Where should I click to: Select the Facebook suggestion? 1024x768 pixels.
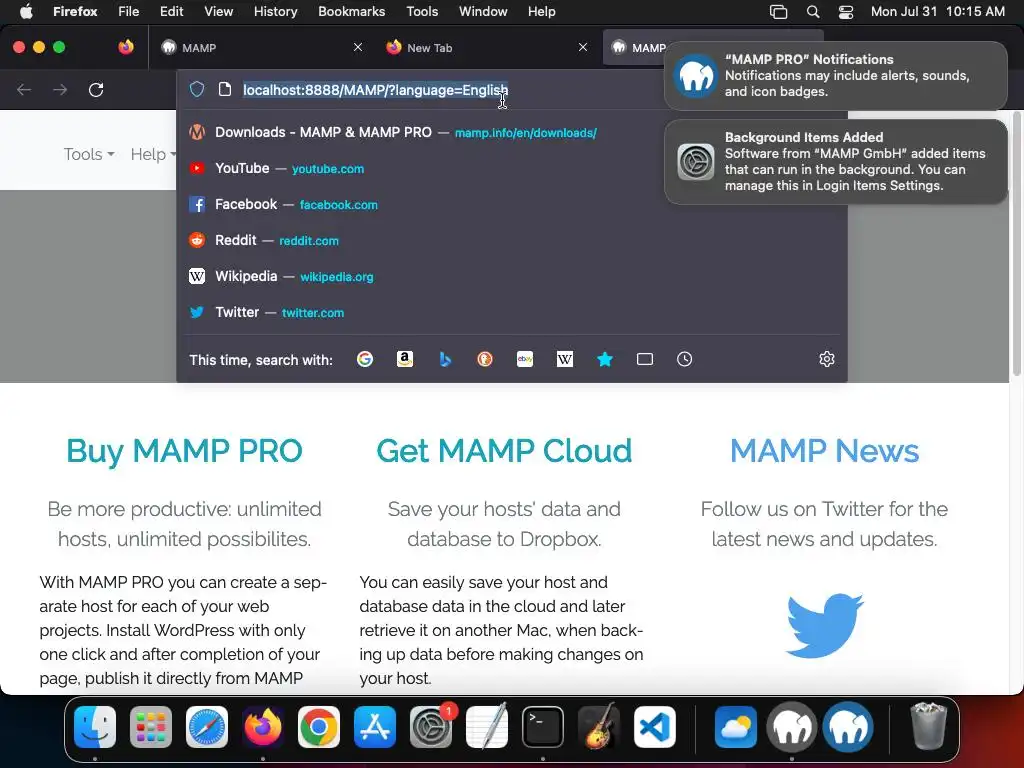(511, 204)
